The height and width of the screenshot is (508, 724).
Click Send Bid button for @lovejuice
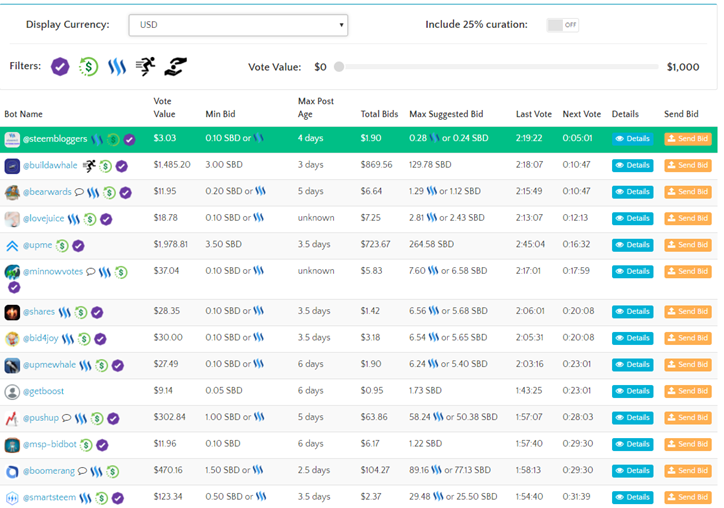[x=688, y=218]
